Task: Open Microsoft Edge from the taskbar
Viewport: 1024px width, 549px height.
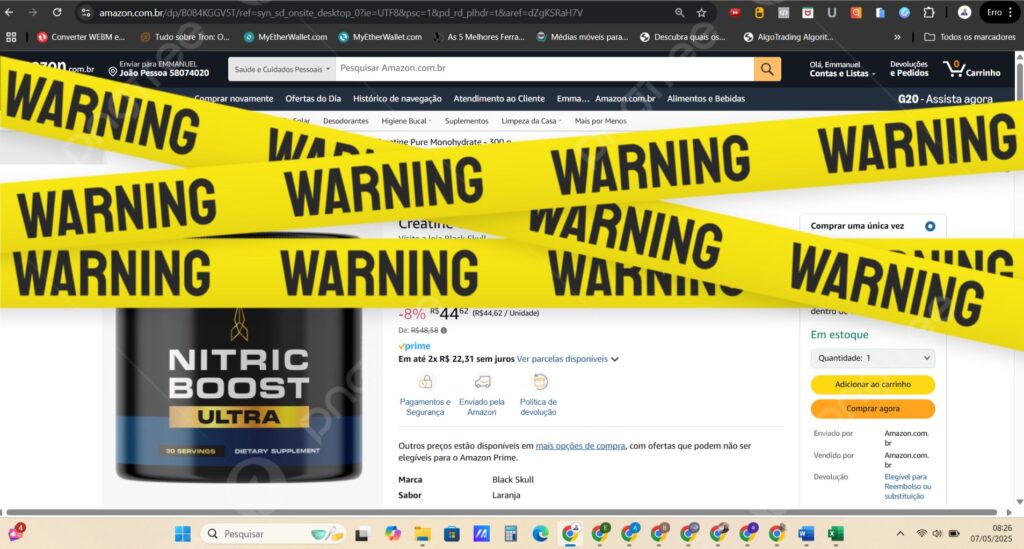Action: click(x=539, y=534)
